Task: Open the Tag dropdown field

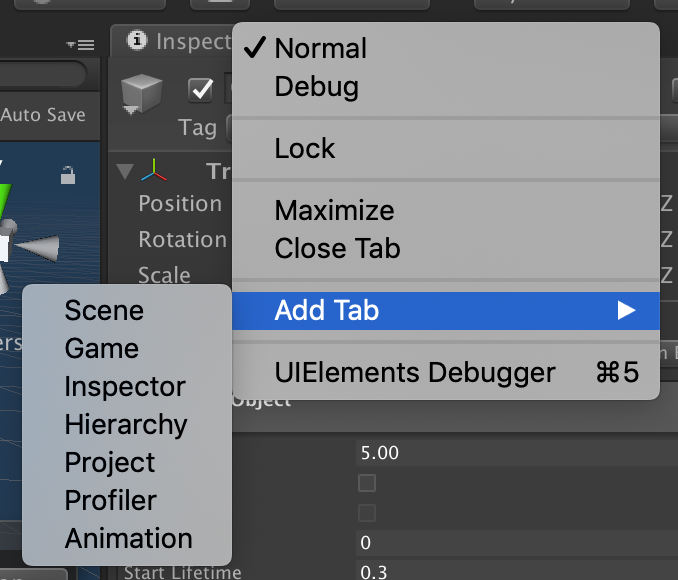Action: (230, 128)
